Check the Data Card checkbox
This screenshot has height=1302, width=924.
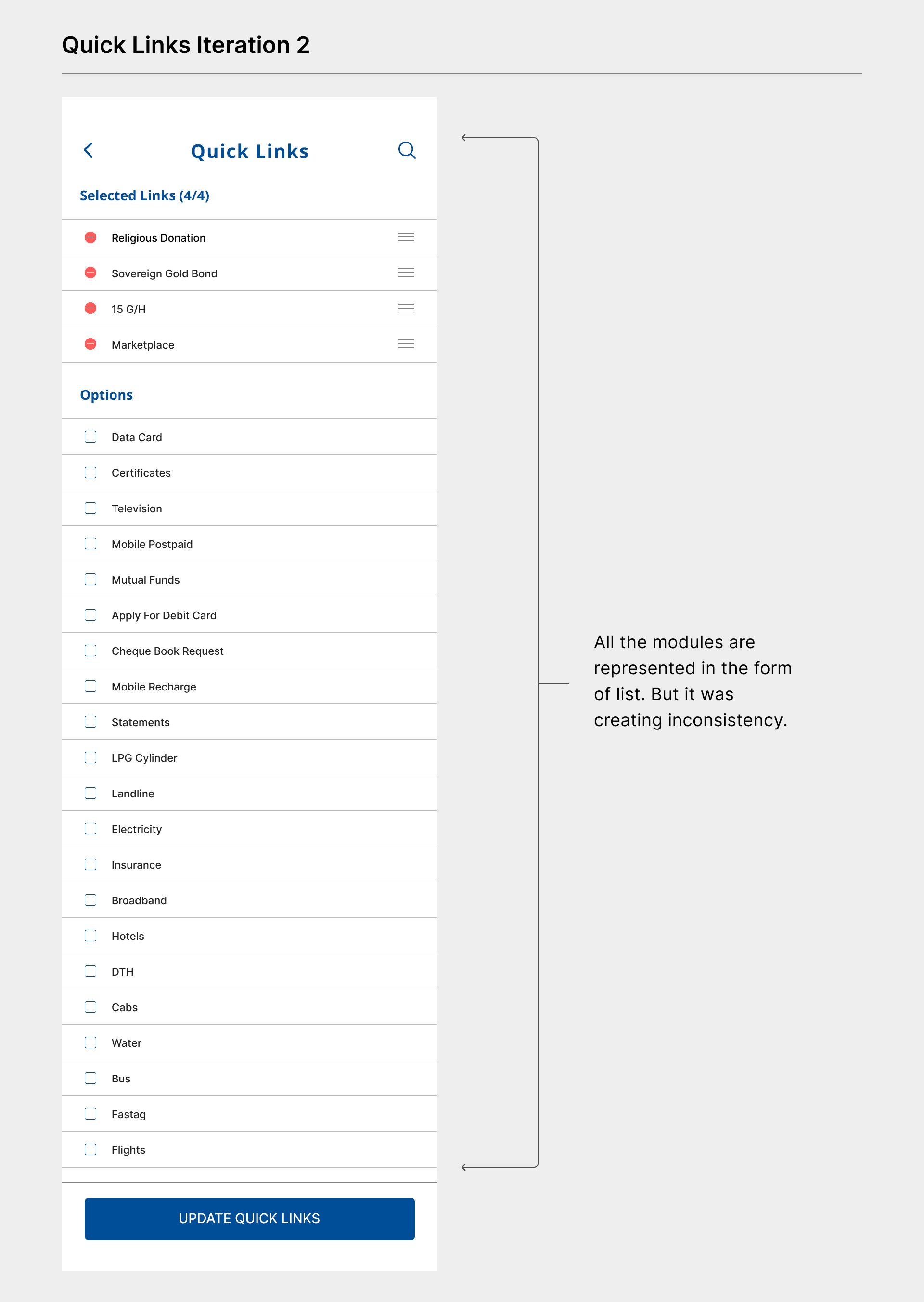90,437
